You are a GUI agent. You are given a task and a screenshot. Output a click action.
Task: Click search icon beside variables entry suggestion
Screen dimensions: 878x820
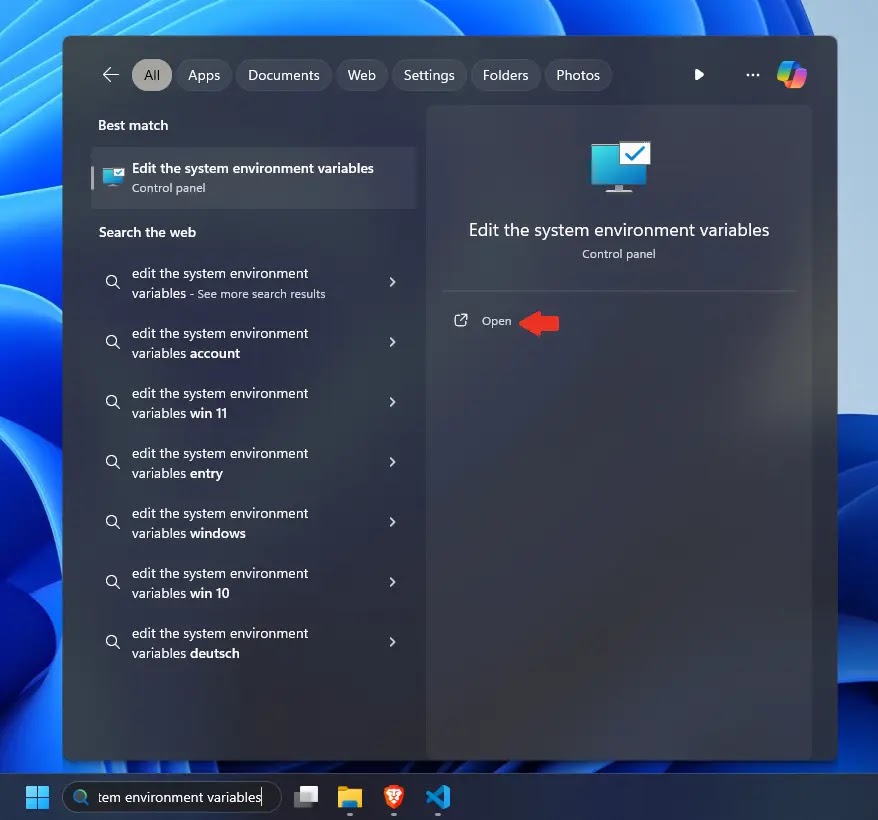[113, 462]
